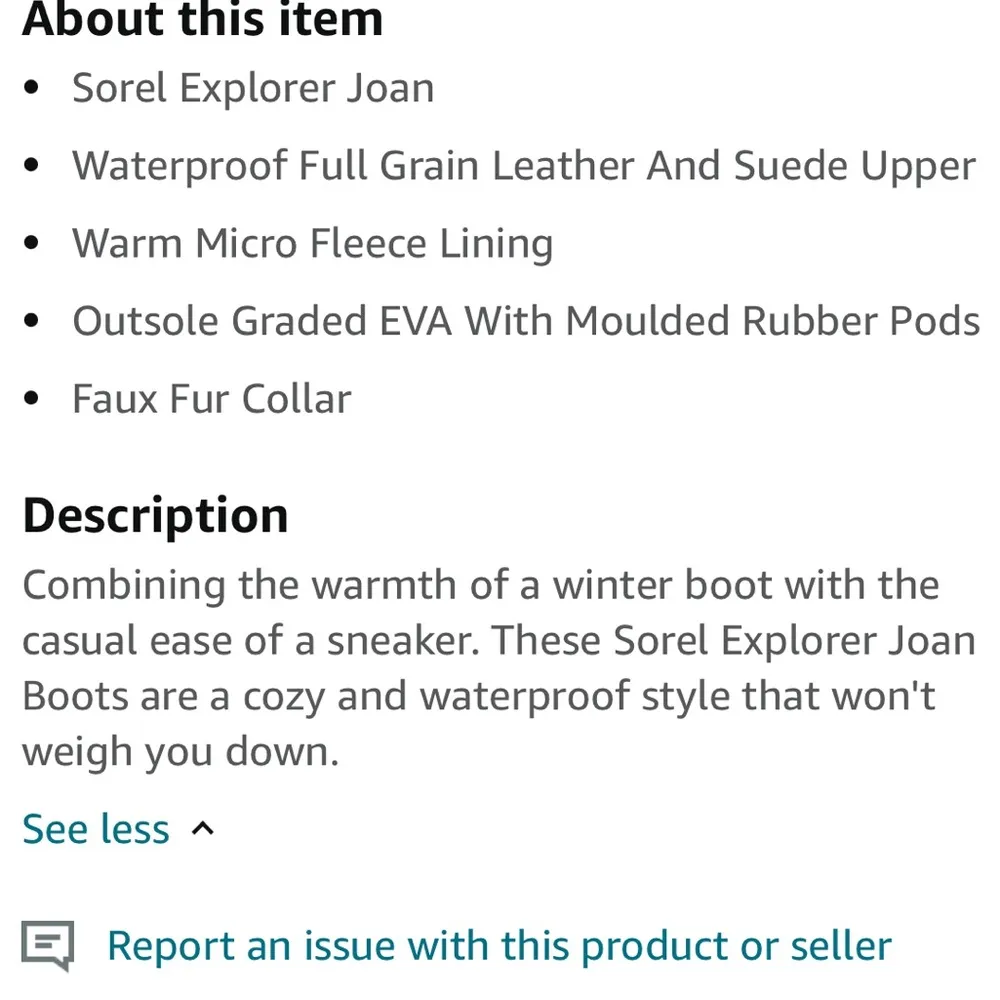Image resolution: width=1000 pixels, height=1000 pixels.
Task: Click the About this item heading
Action: coord(203,20)
